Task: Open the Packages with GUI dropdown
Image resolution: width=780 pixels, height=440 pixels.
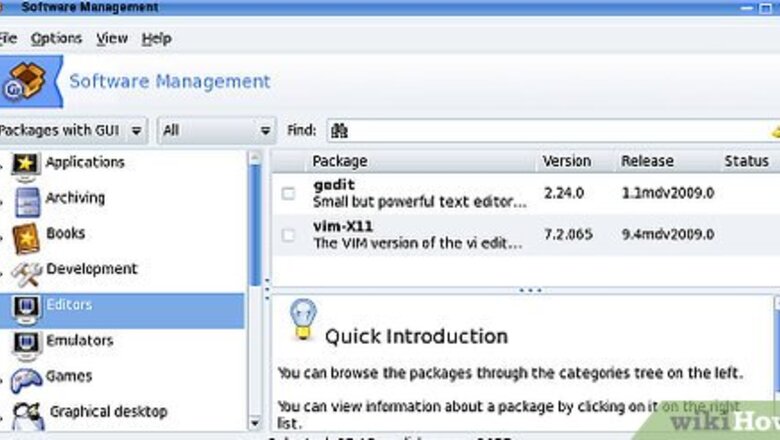Action: (73, 131)
